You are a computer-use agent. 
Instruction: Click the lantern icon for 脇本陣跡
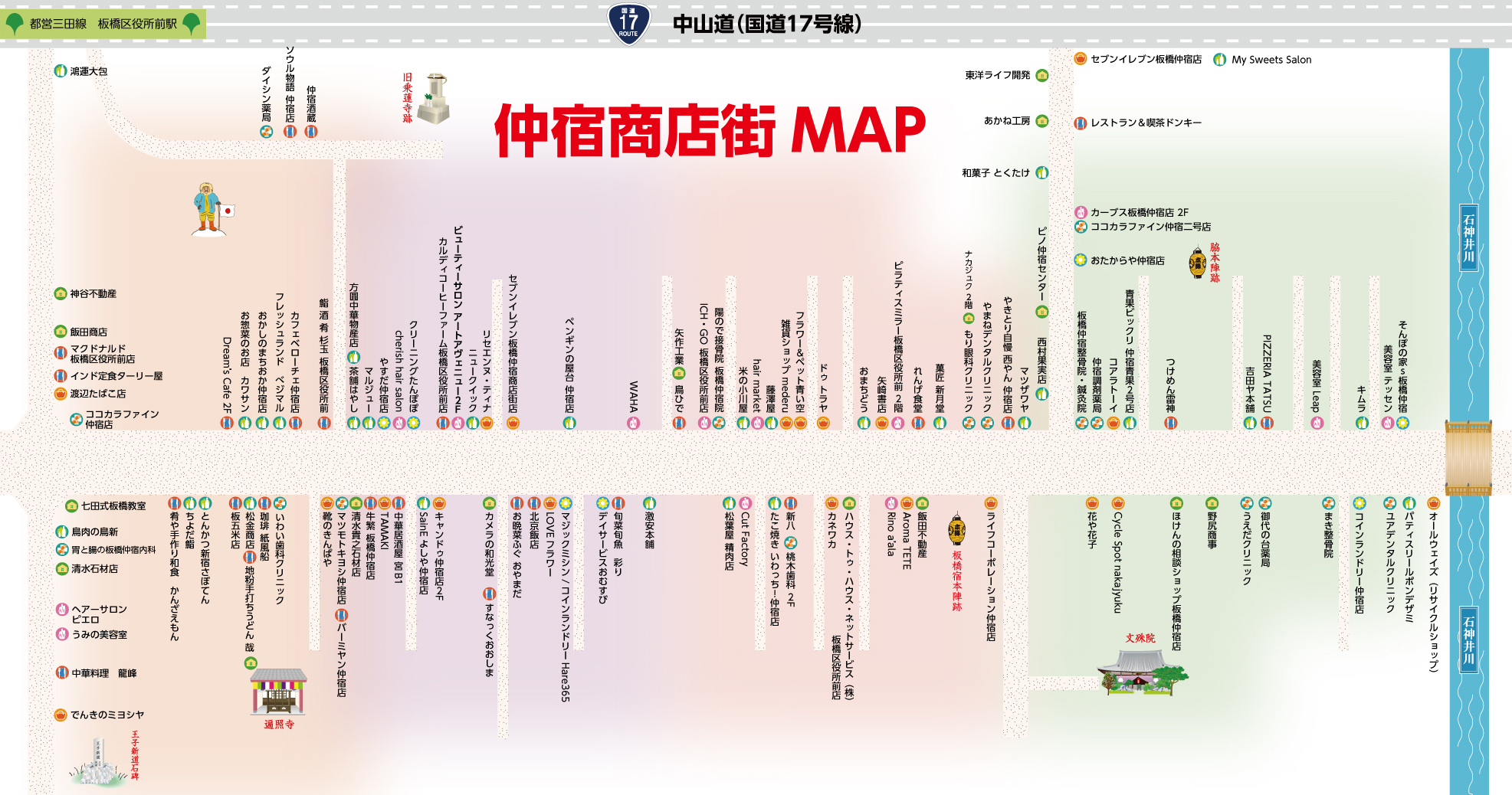[1198, 263]
